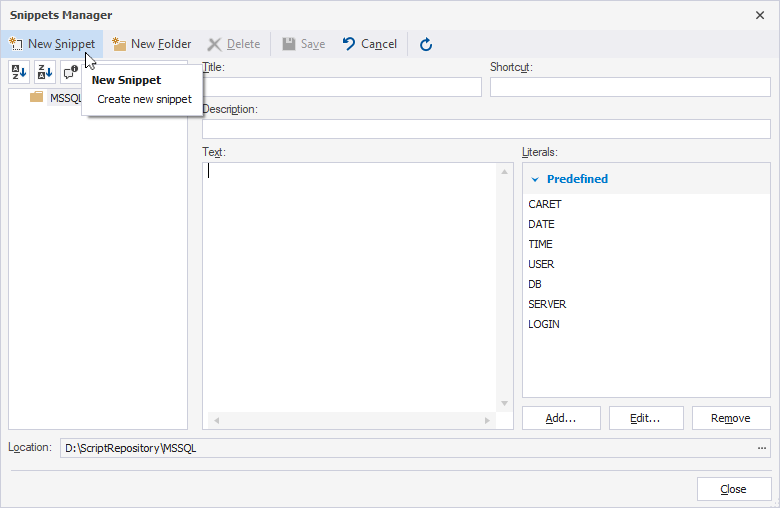Click the Close button at the bottom
This screenshot has height=508, width=780.
tap(733, 489)
